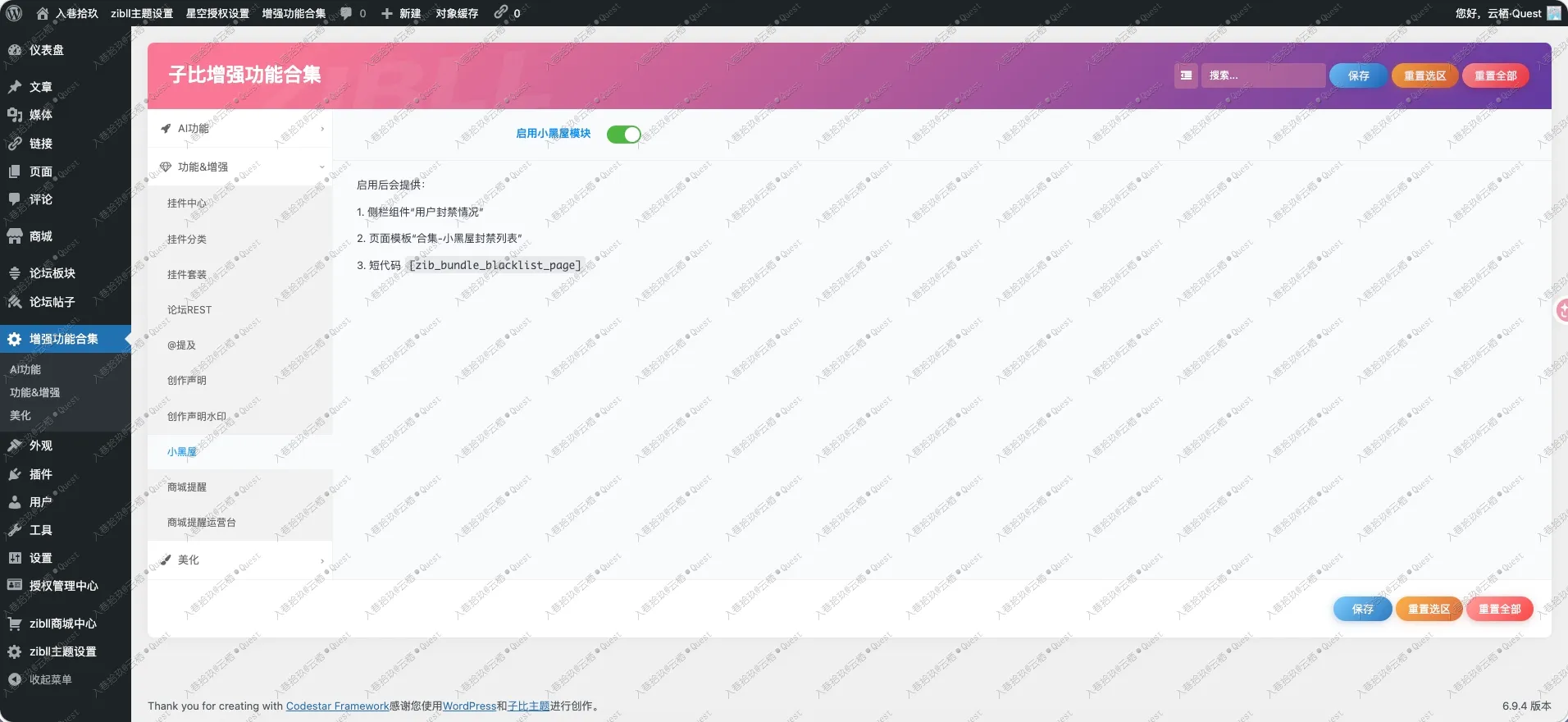Open the 插件 plugins icon

tap(15, 474)
